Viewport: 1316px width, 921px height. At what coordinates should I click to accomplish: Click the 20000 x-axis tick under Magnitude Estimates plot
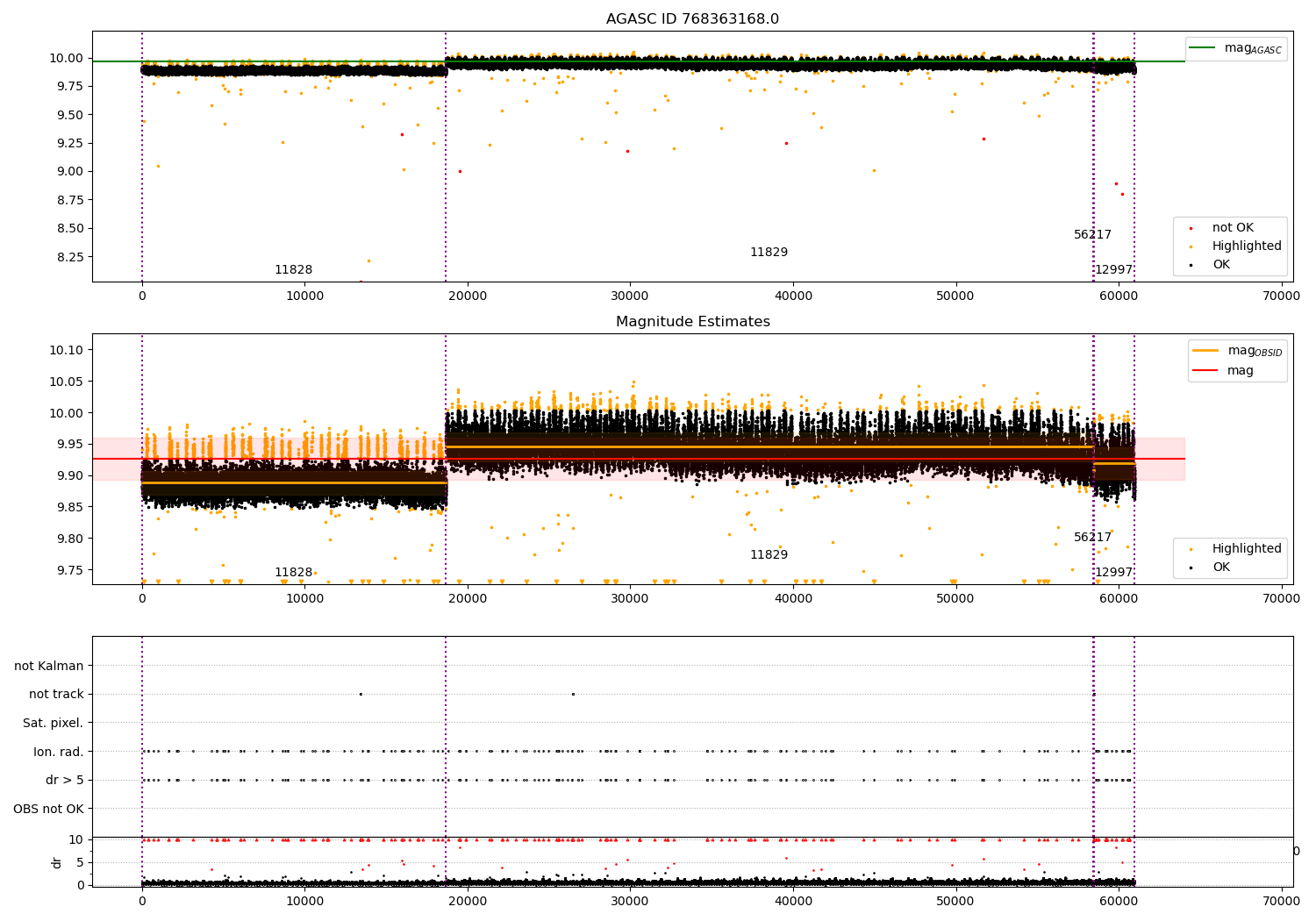pyautogui.click(x=468, y=599)
